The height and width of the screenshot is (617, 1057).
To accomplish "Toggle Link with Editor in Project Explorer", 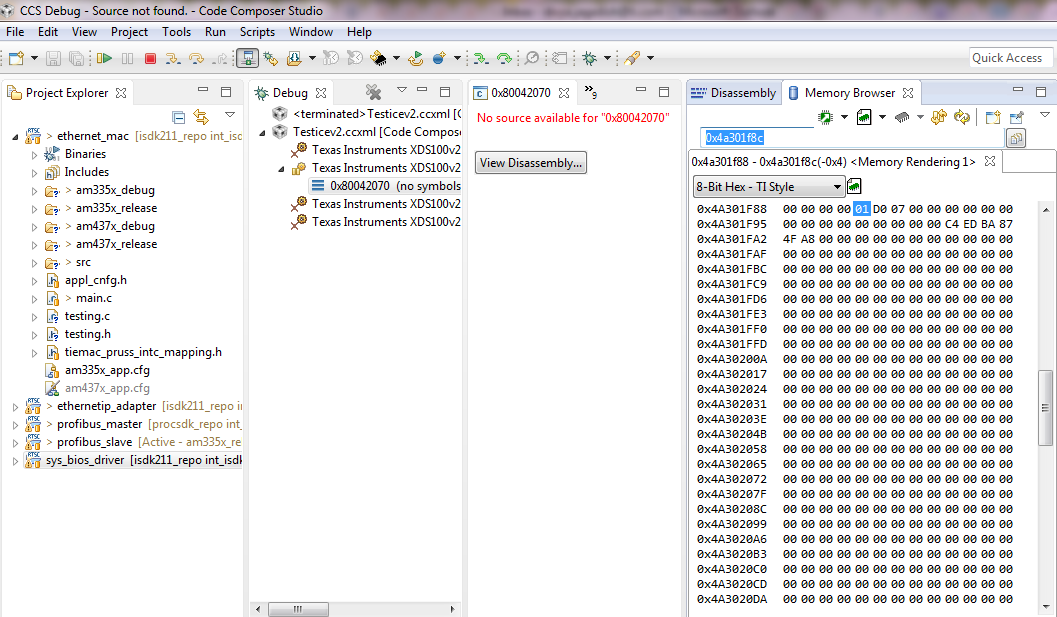I will pyautogui.click(x=201, y=117).
